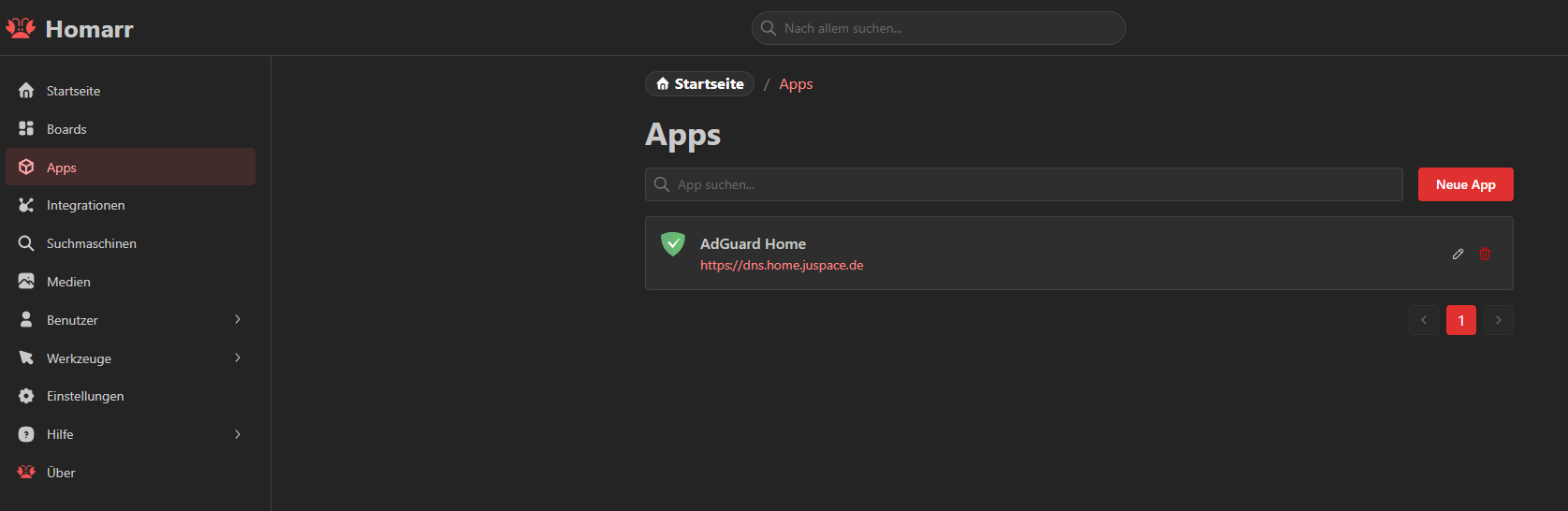This screenshot has height=511, width=1568.
Task: Focus the App suchen search field
Action: [1030, 184]
